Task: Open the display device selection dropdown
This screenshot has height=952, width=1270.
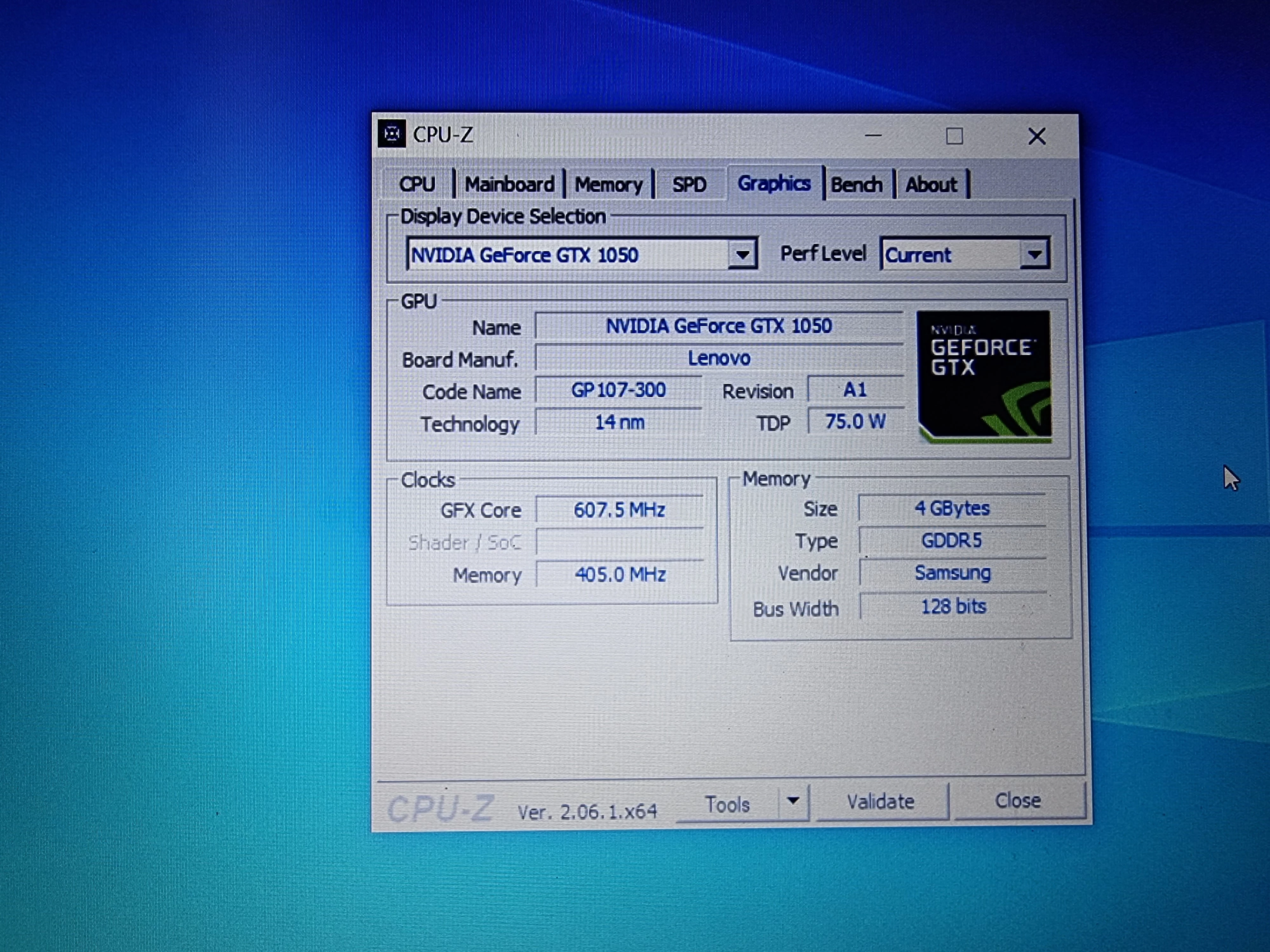Action: tap(744, 254)
